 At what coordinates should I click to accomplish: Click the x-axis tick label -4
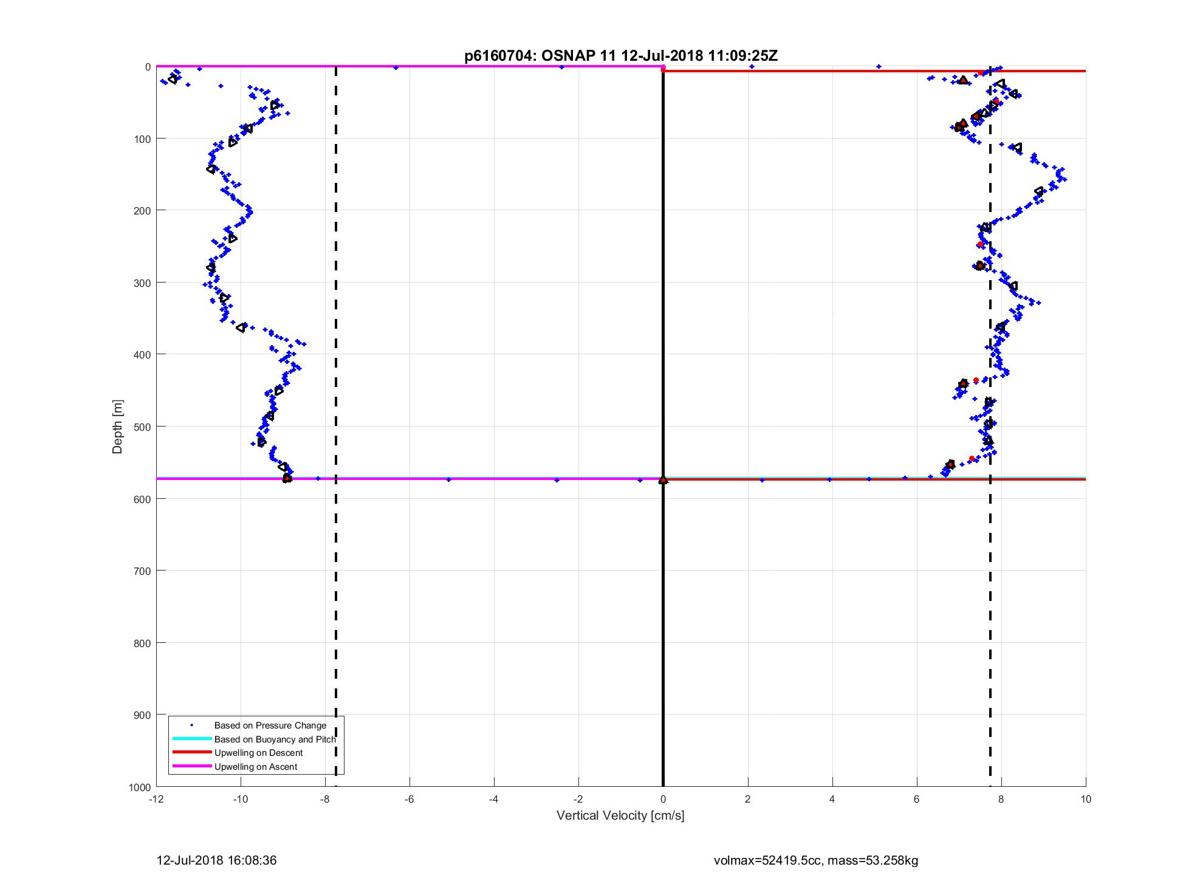point(494,799)
